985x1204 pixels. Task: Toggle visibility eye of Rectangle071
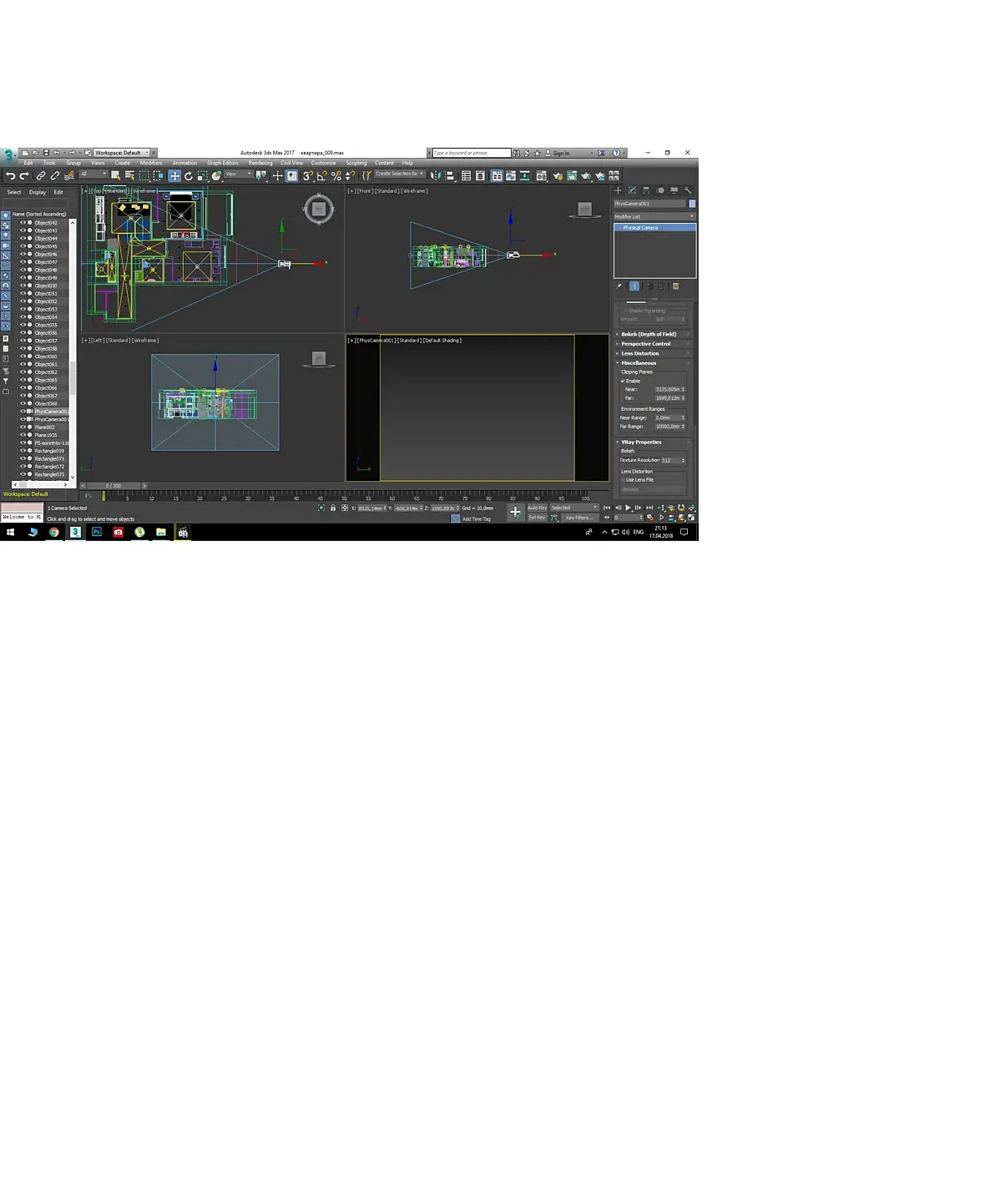pyautogui.click(x=23, y=459)
